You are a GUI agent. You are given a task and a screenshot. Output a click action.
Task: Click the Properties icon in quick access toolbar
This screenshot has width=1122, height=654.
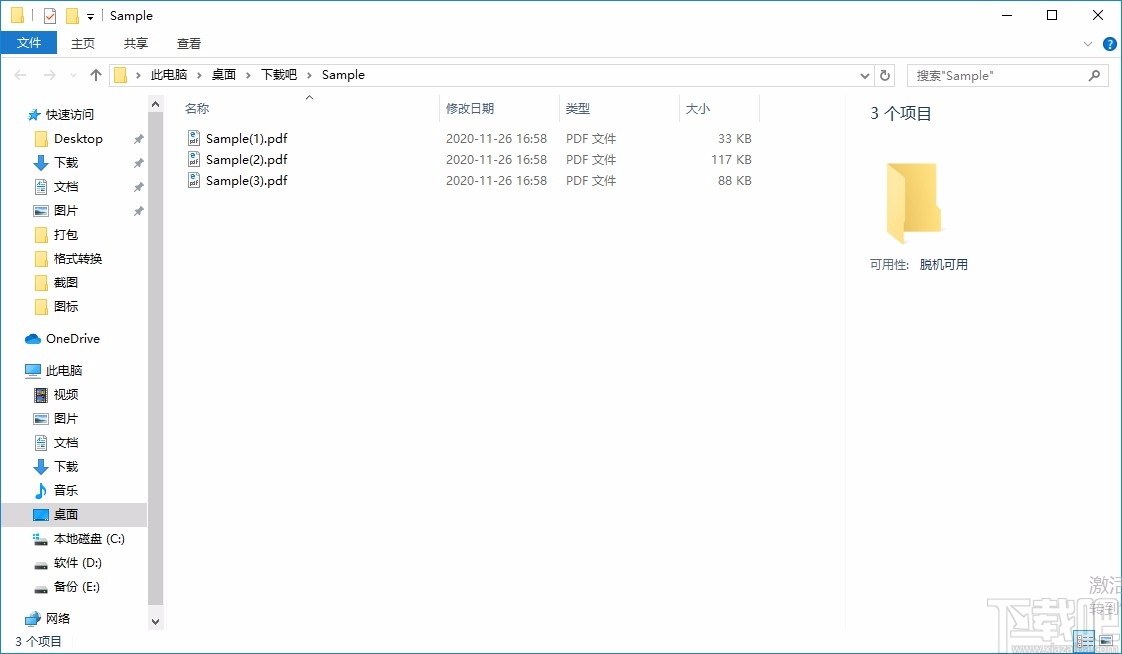point(49,15)
